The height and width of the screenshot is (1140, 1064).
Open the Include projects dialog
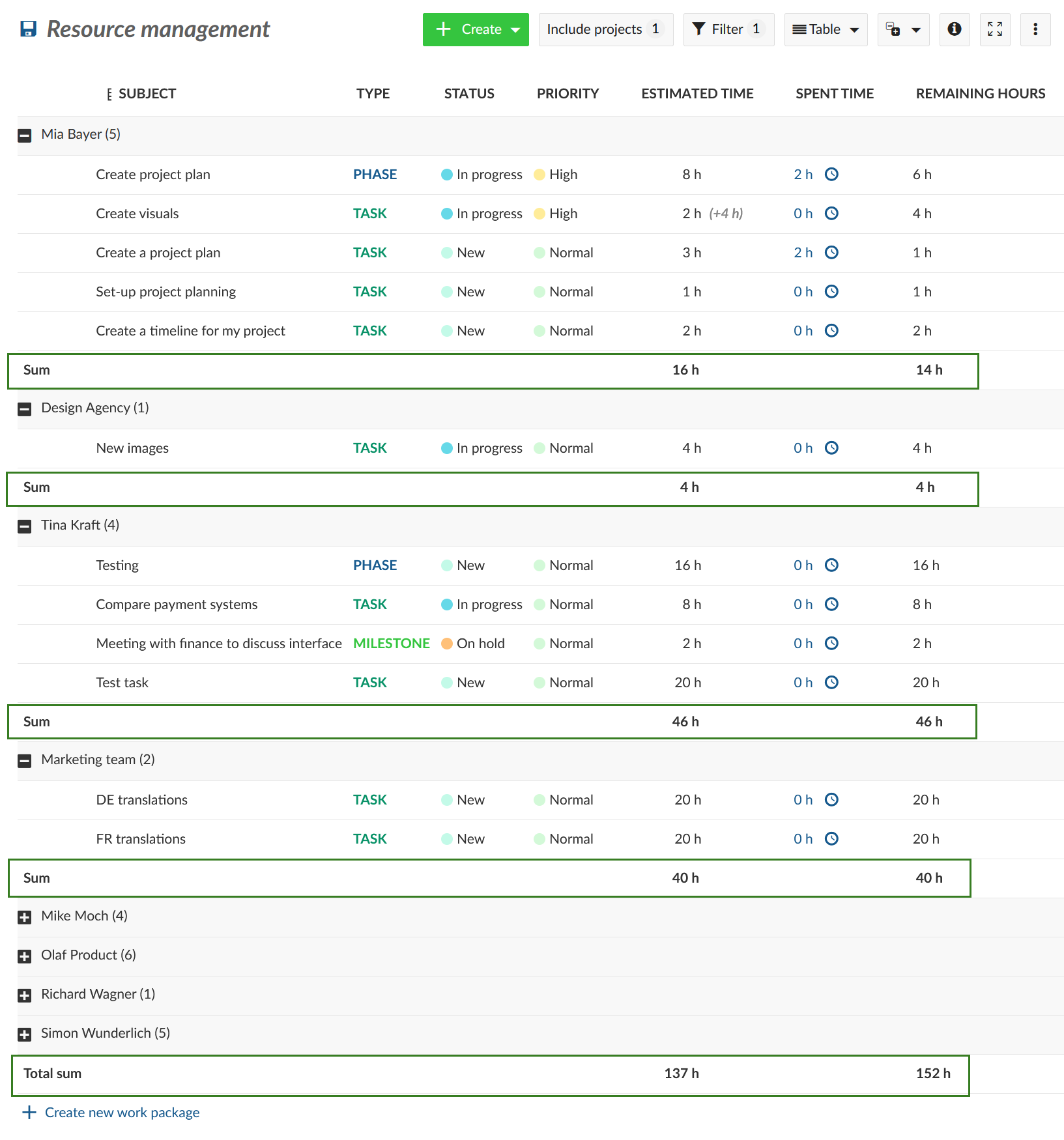605,29
